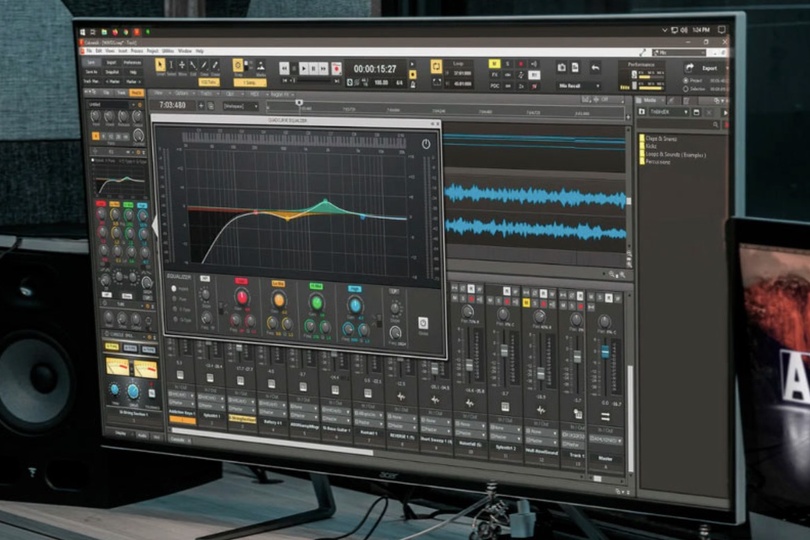Click the red Record button

336,68
